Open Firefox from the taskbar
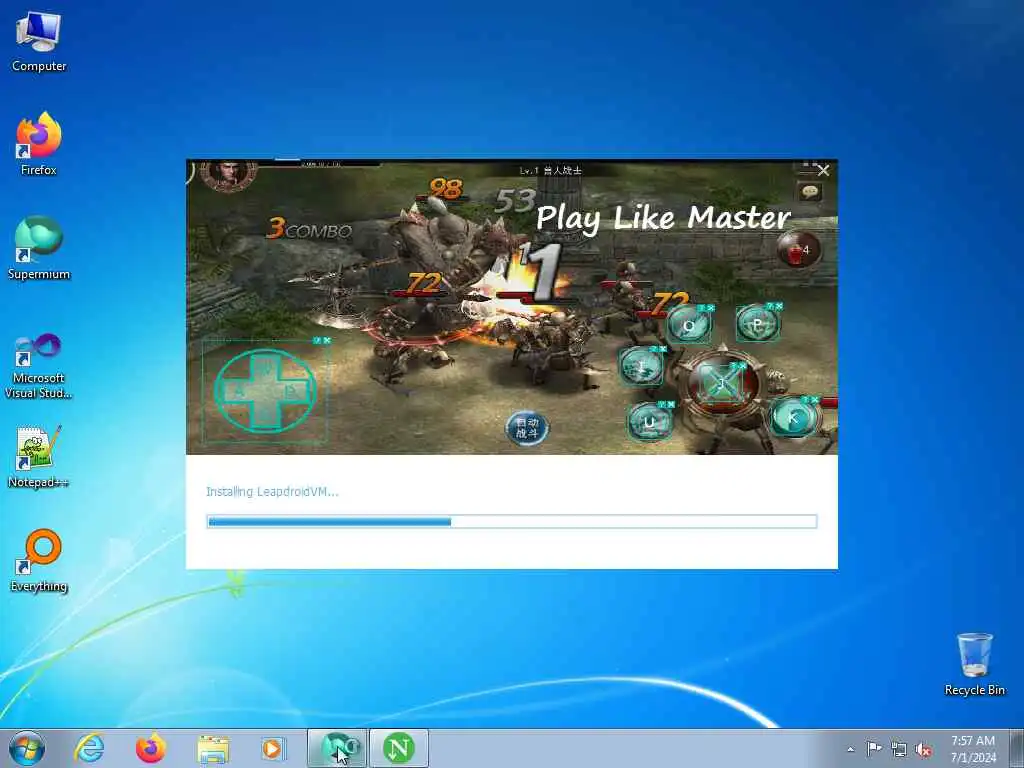The image size is (1024, 768). pyautogui.click(x=150, y=748)
